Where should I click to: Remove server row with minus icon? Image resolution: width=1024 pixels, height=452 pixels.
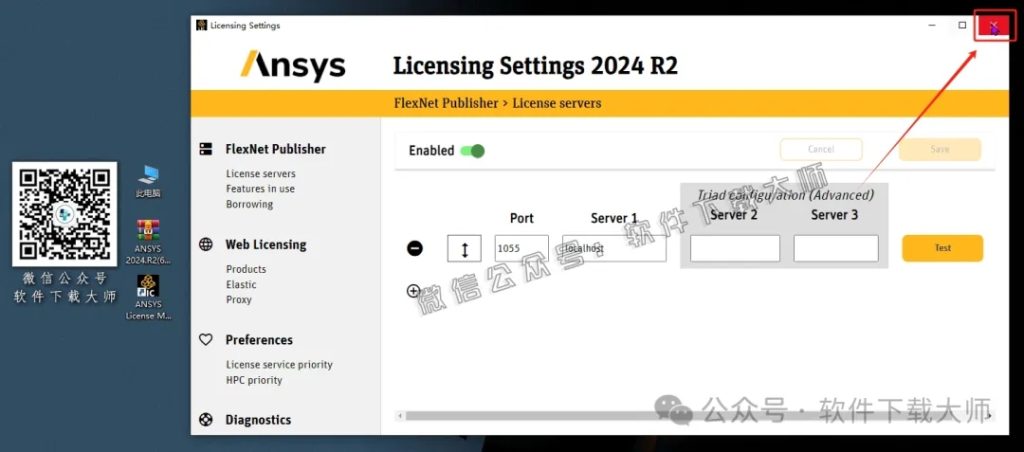coord(415,248)
